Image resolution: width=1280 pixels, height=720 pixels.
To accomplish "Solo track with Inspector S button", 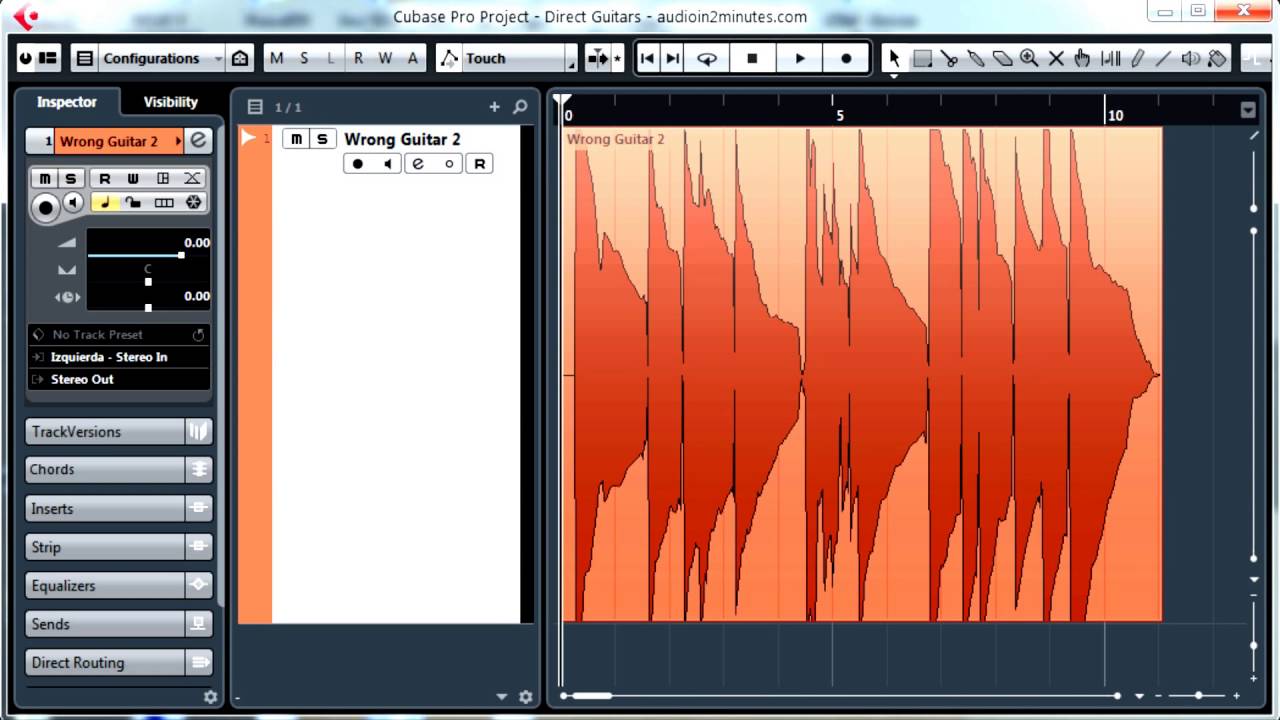I will pyautogui.click(x=70, y=178).
